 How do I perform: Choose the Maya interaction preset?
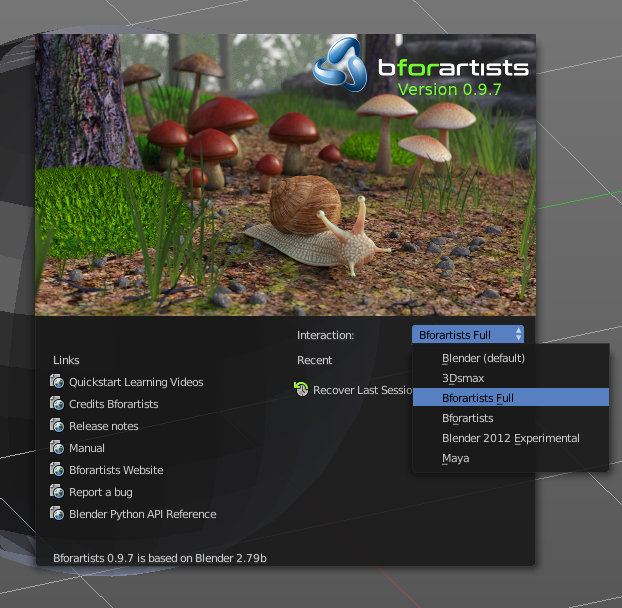511,458
